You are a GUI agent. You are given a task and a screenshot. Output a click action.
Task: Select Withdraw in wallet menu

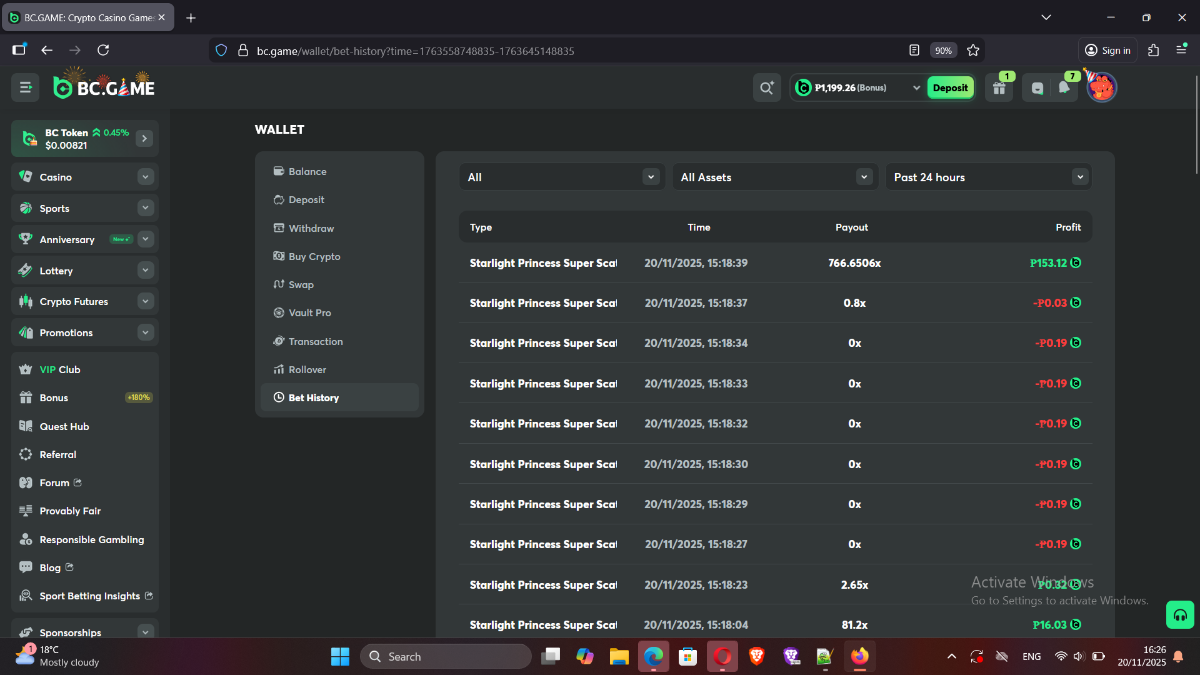311,228
